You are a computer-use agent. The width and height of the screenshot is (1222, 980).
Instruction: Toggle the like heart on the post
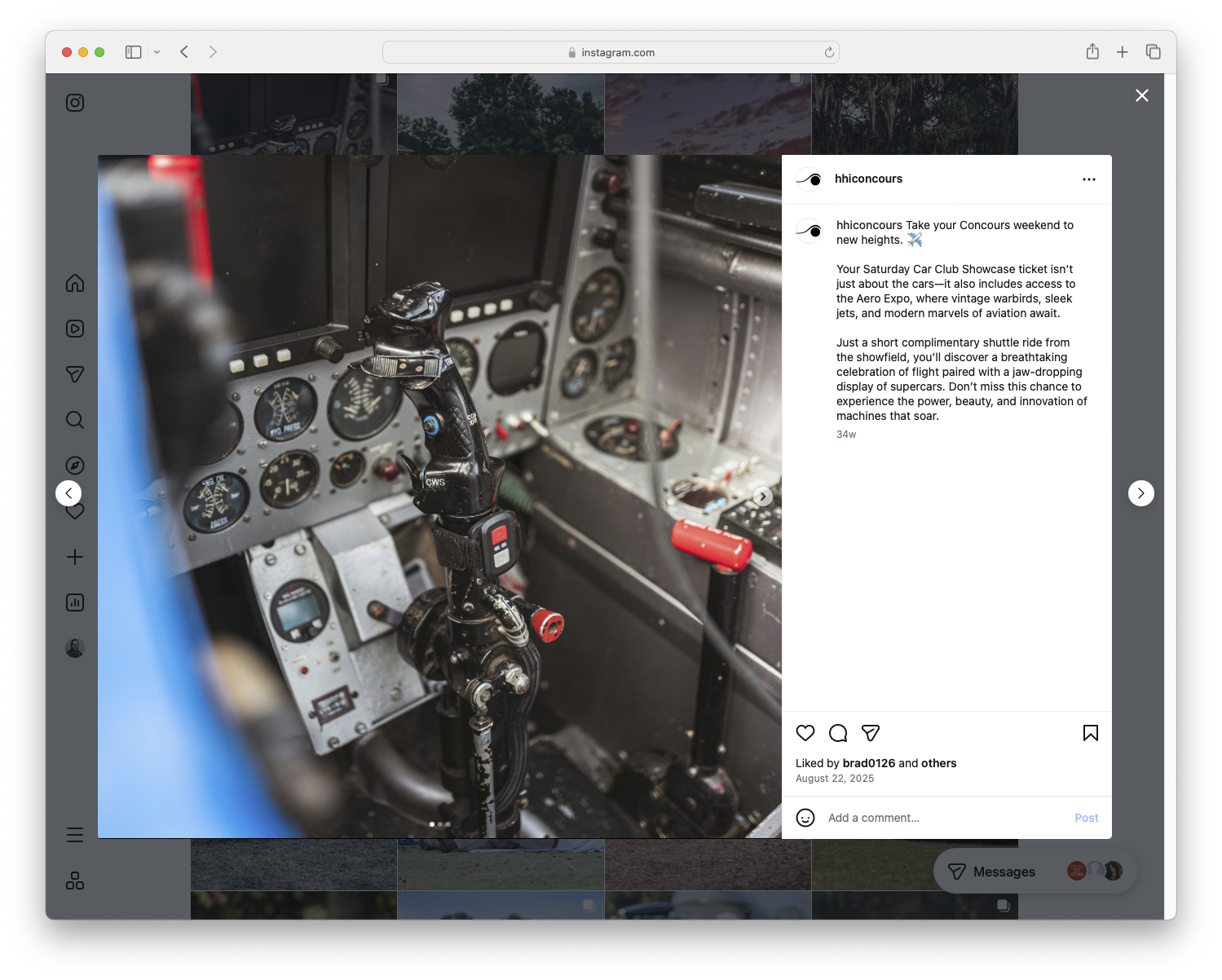(805, 733)
